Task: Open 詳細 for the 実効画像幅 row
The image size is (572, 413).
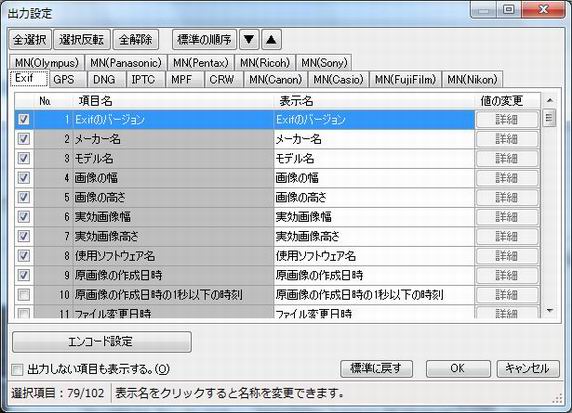Action: click(507, 217)
